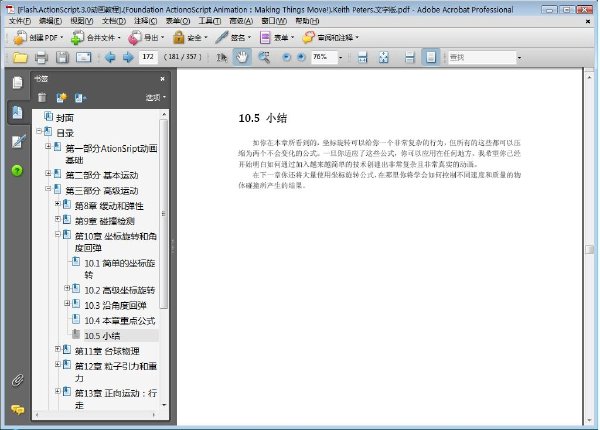Click the page number field showing 172
The image size is (600, 430).
[148, 57]
